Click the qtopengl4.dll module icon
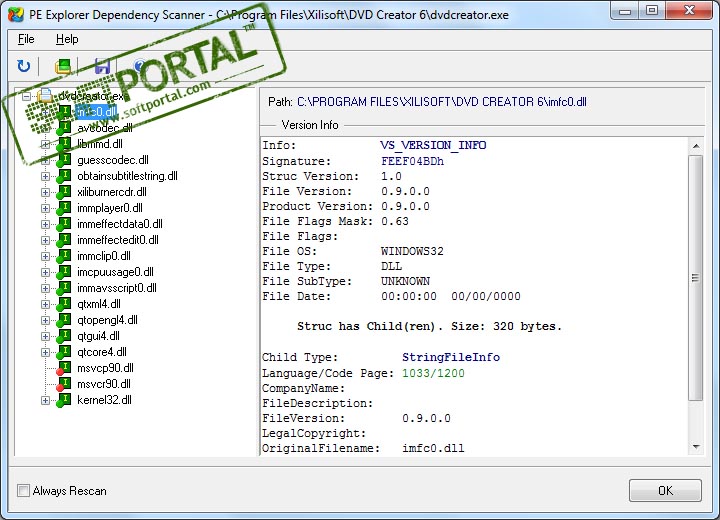 [x=63, y=320]
